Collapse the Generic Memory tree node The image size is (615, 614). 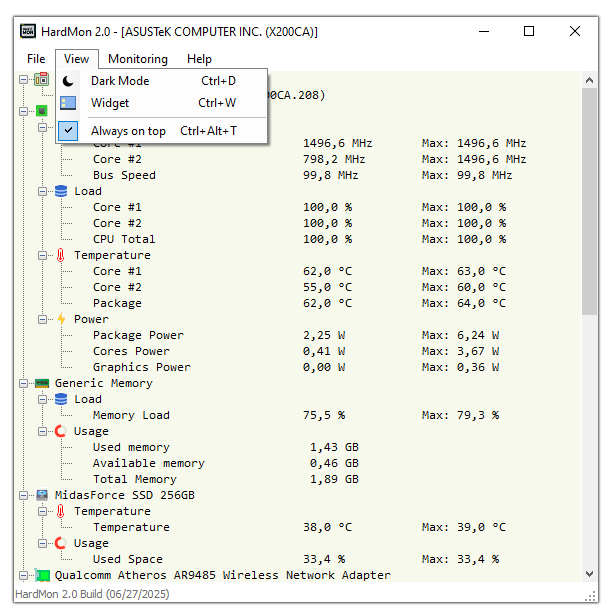[x=24, y=383]
